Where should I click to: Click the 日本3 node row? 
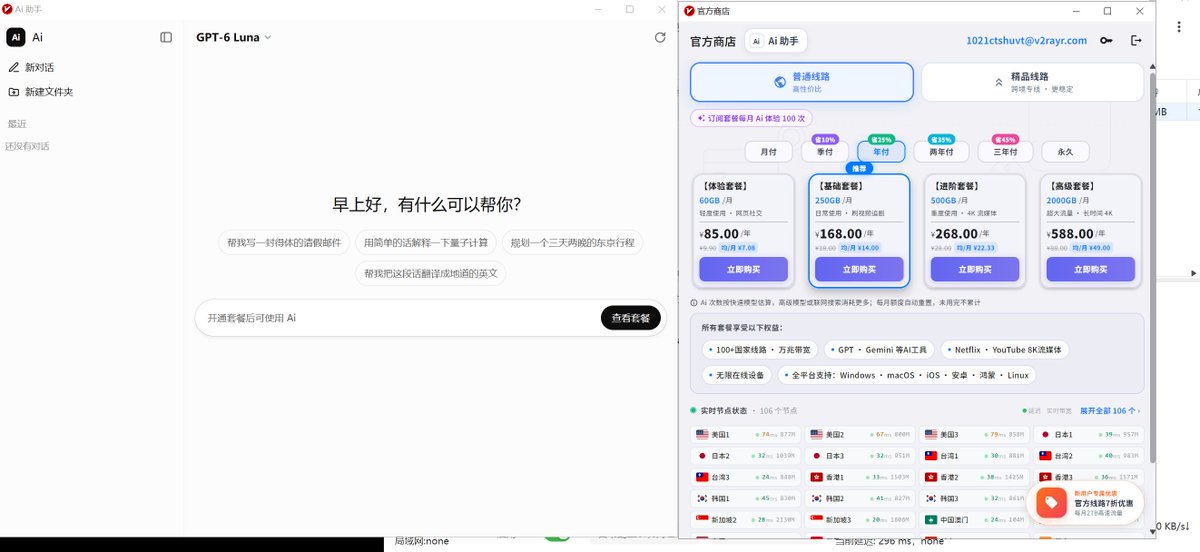[x=860, y=456]
